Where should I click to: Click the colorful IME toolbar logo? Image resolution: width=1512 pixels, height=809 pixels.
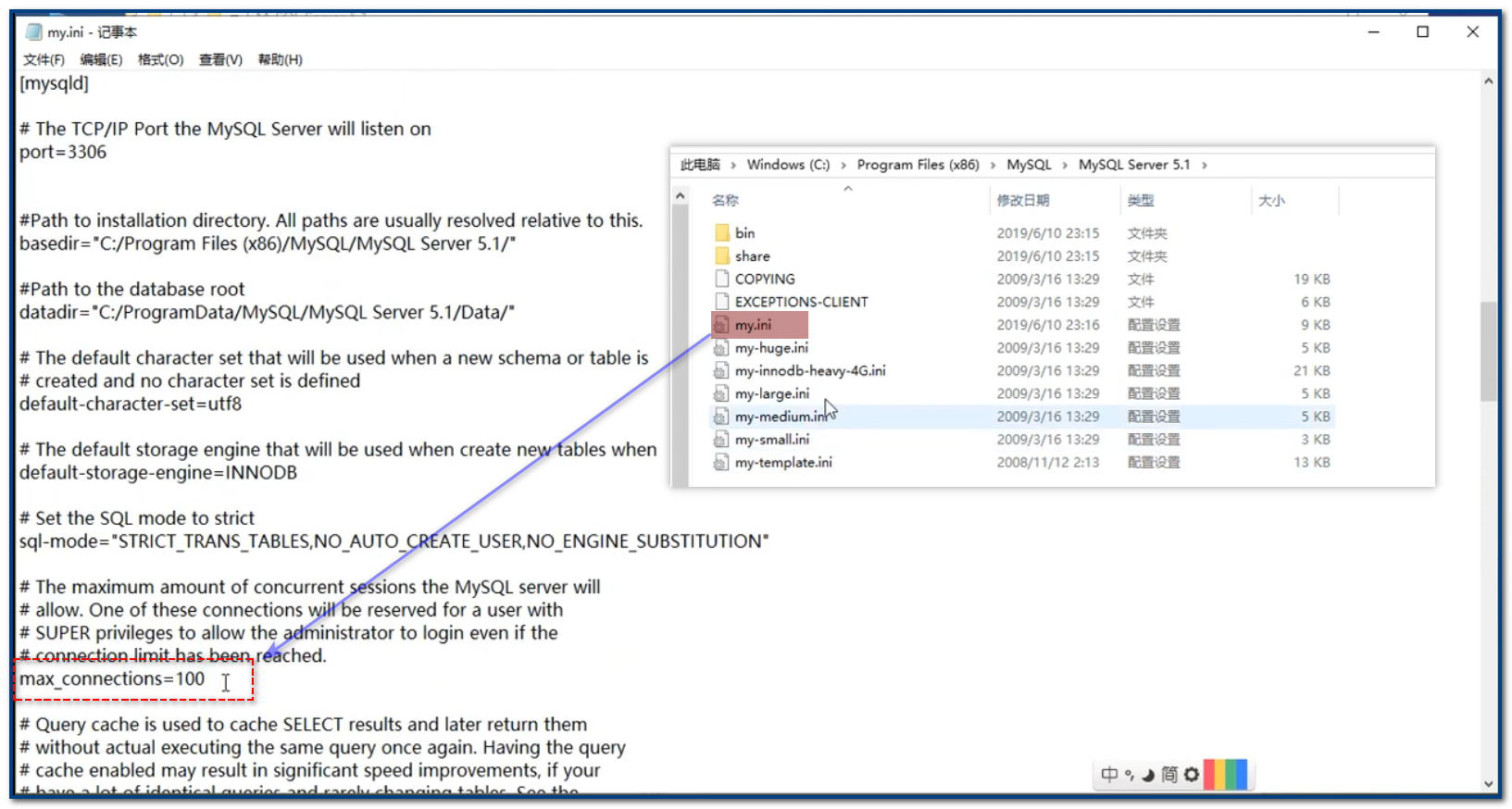pos(1226,775)
